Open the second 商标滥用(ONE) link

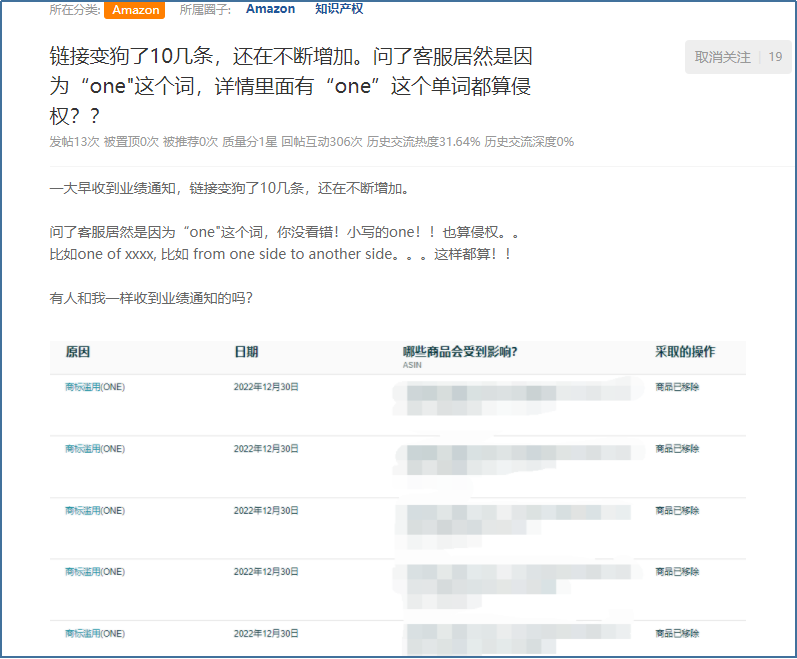pos(95,449)
